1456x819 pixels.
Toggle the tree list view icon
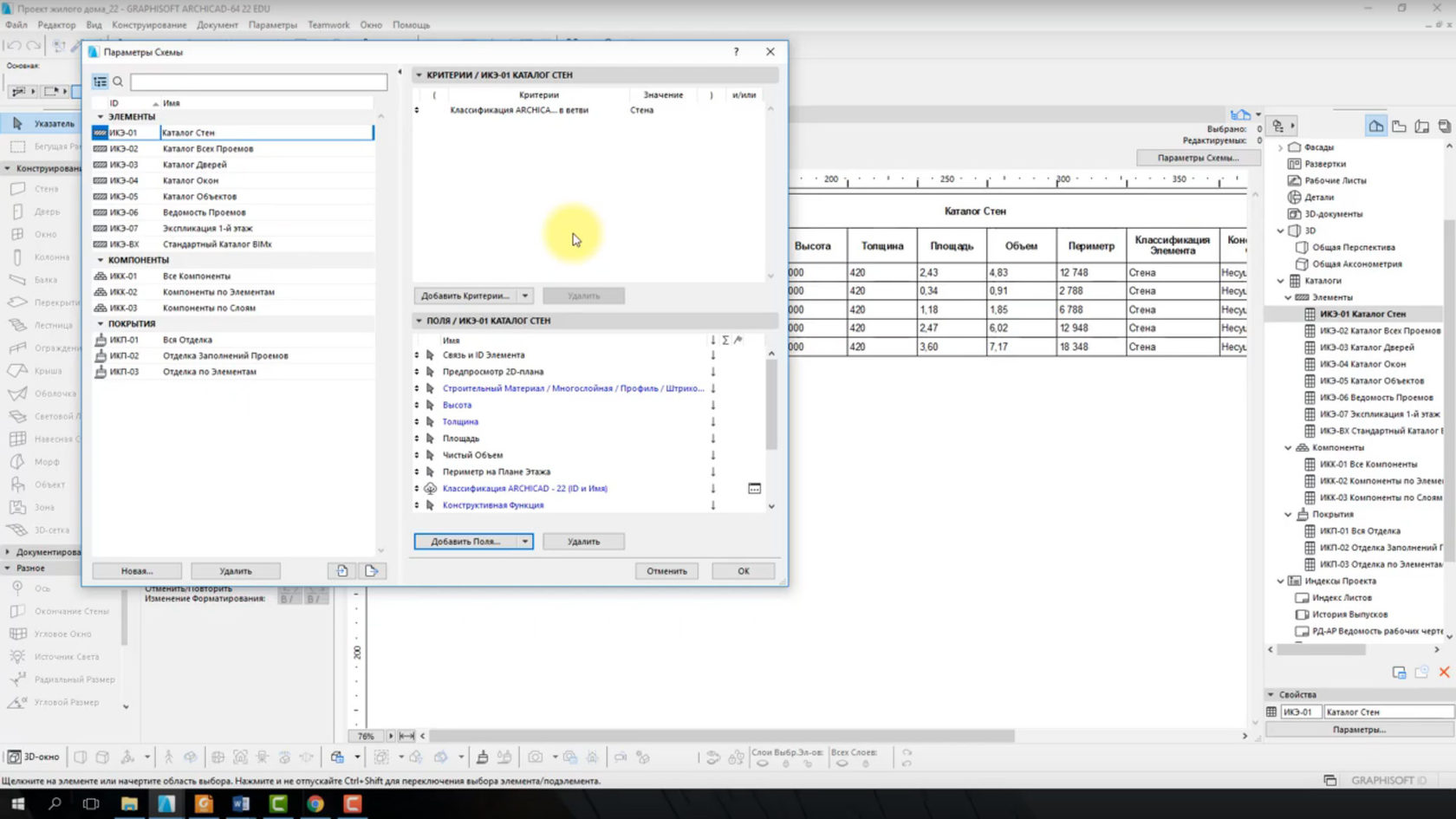101,81
